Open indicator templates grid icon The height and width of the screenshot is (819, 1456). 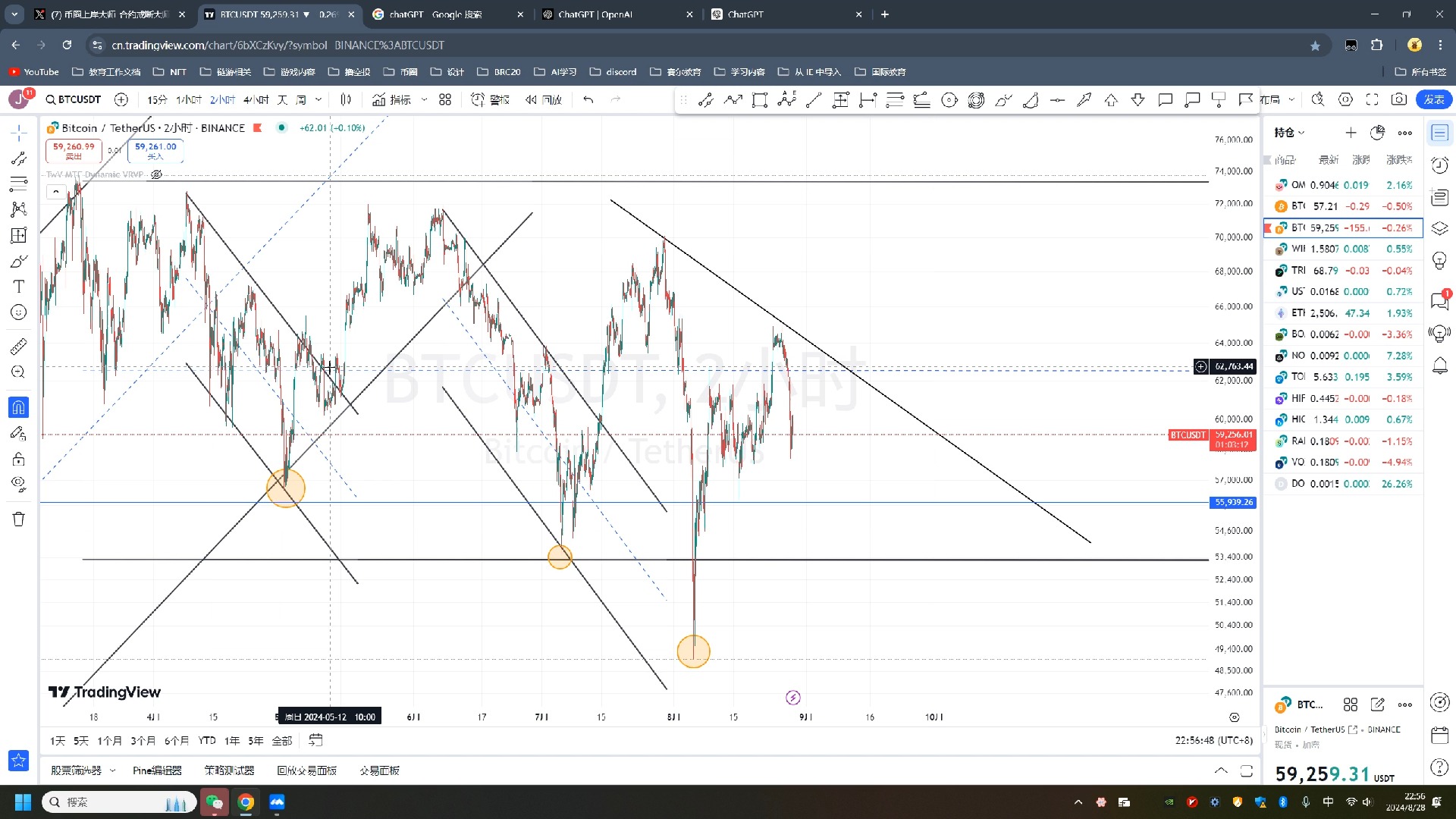[x=445, y=99]
